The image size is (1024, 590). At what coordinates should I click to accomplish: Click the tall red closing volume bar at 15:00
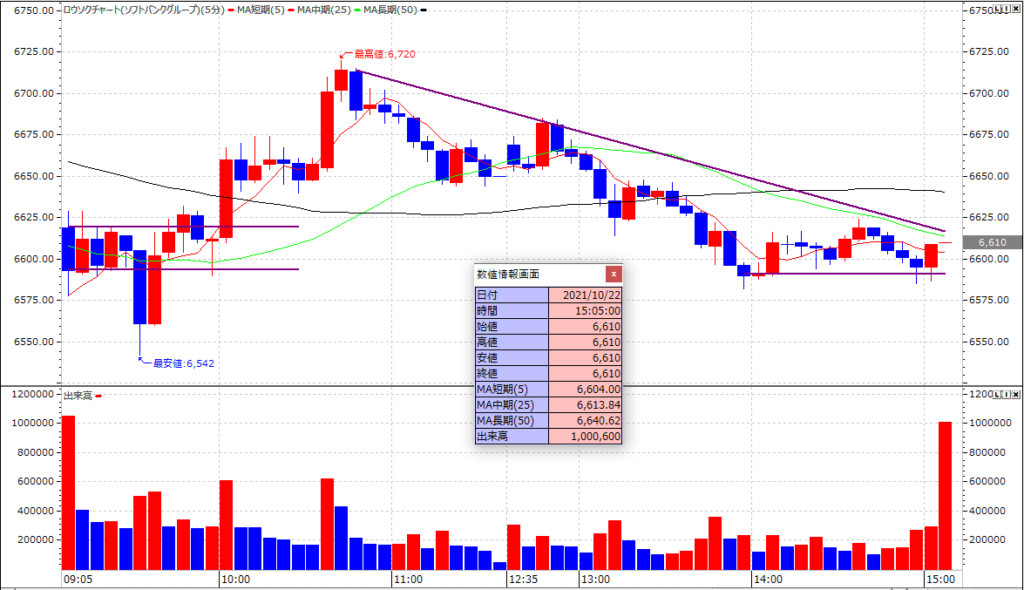[945, 495]
